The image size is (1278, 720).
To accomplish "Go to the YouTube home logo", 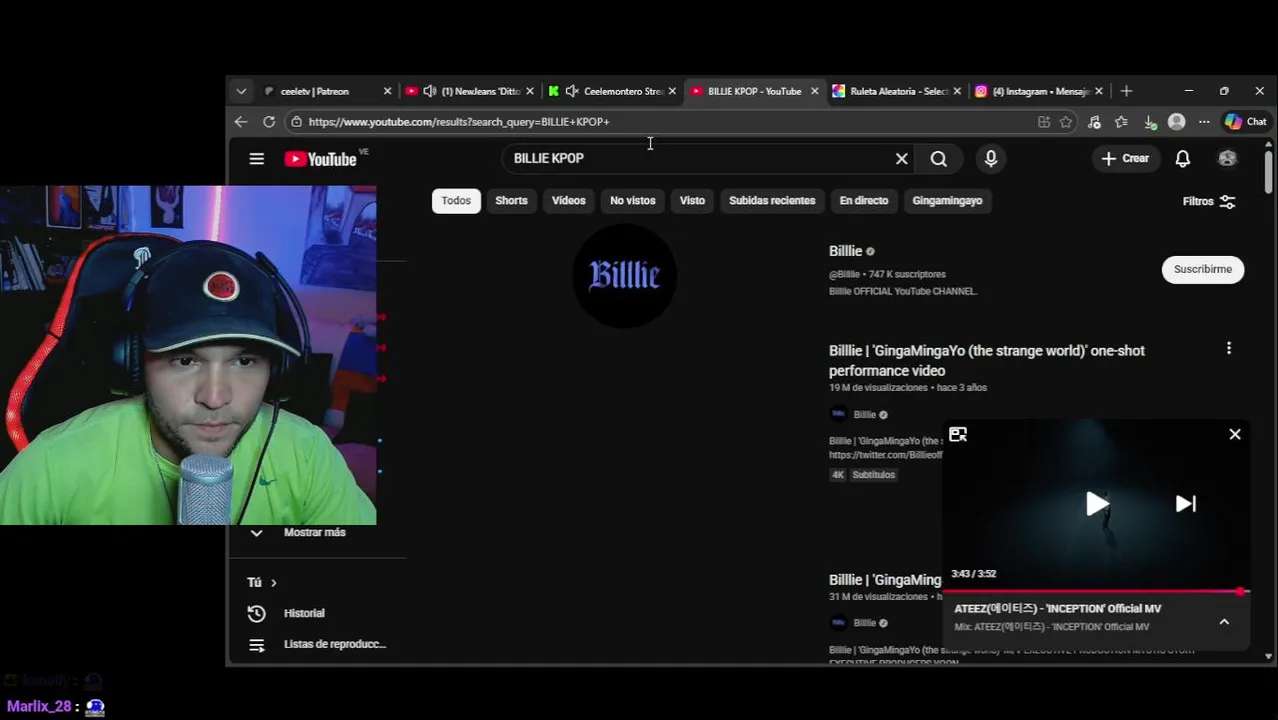I will point(320,159).
